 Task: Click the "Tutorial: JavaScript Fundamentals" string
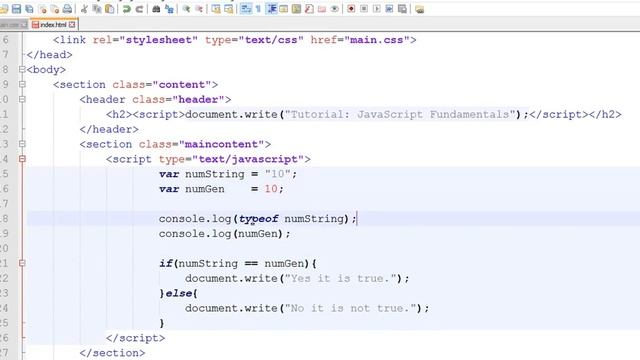pos(400,114)
